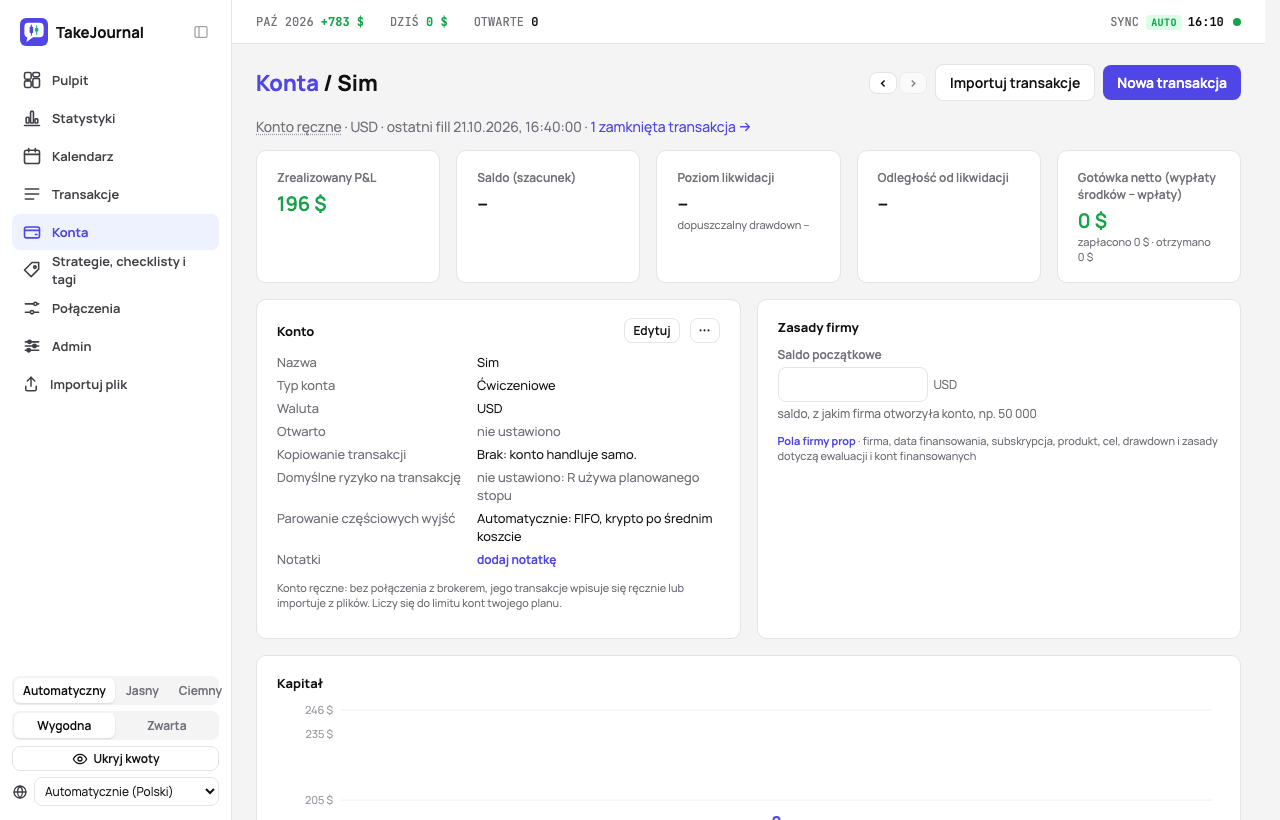Open Transakcje in the sidebar
The height and width of the screenshot is (820, 1280).
click(x=116, y=194)
